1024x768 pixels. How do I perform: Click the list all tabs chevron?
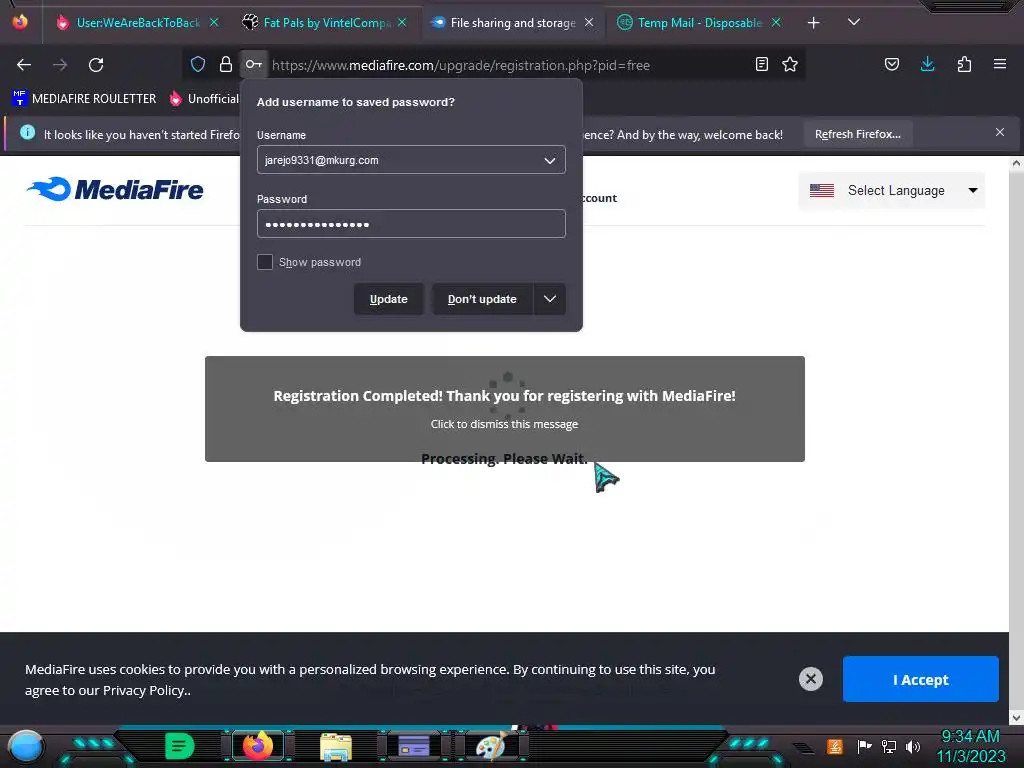[x=854, y=22]
